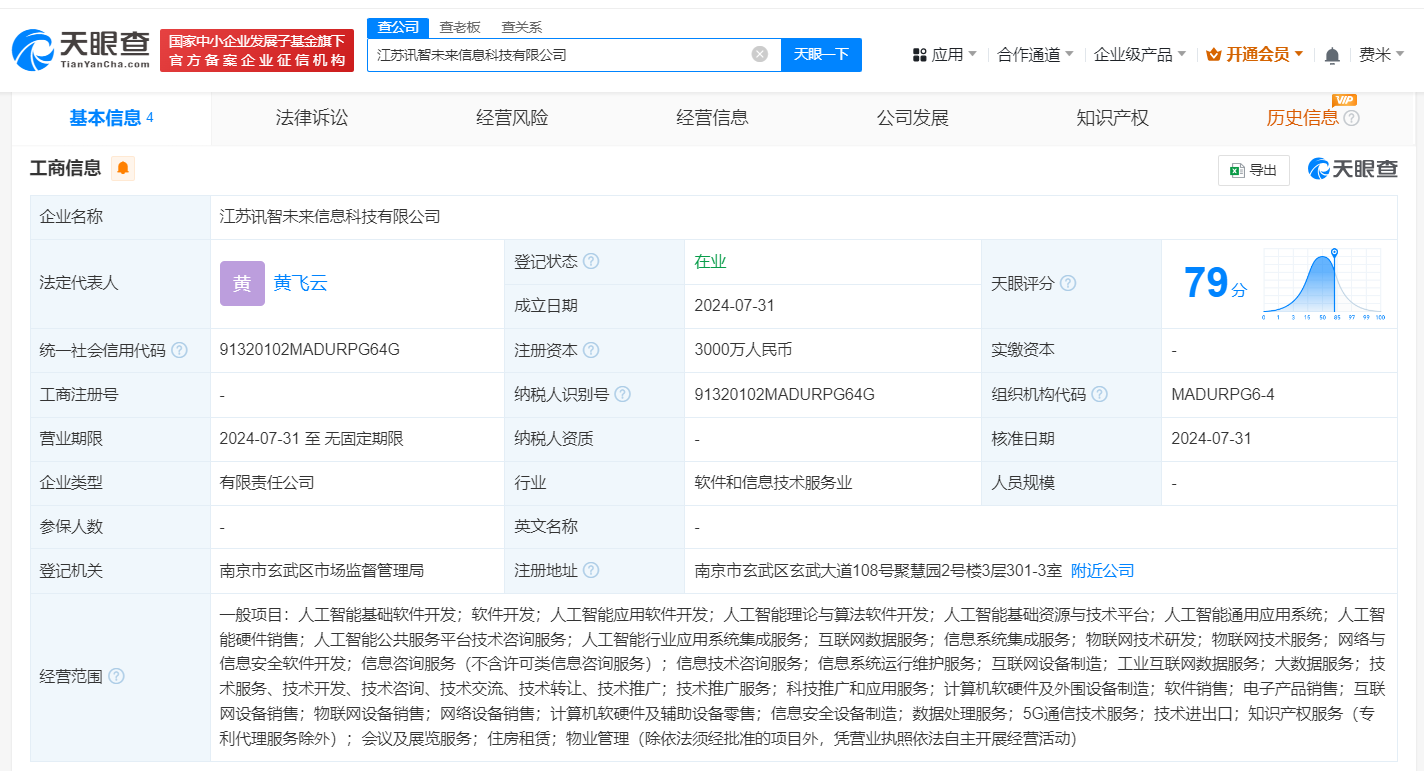1424x771 pixels.
Task: Click the clear × icon in the search box
Action: coord(758,55)
